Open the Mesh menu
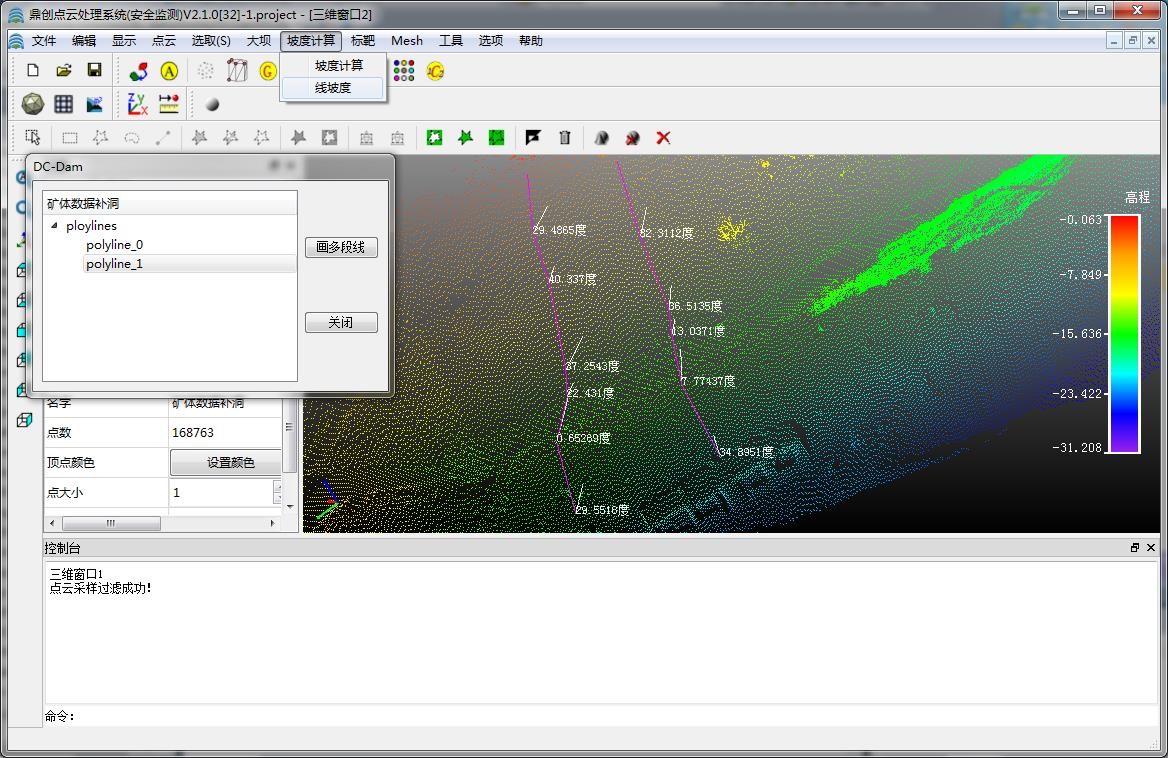 click(x=406, y=41)
